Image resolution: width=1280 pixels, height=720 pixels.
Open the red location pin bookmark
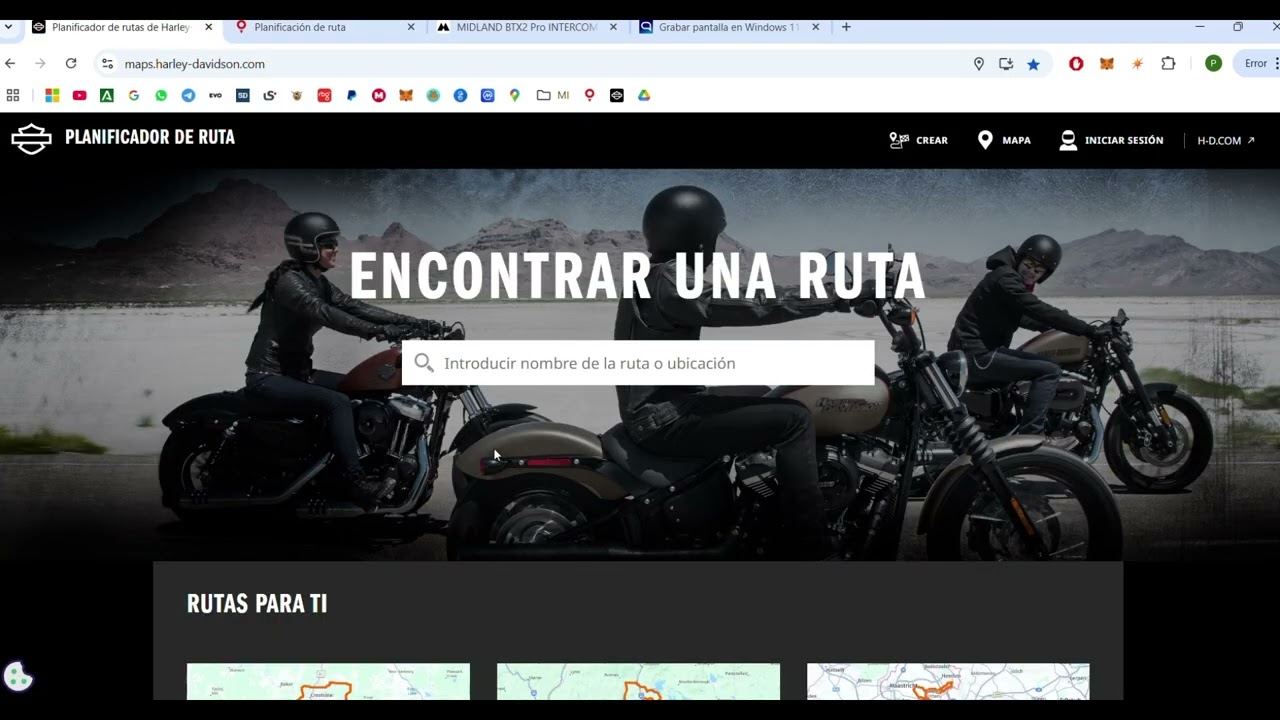590,95
